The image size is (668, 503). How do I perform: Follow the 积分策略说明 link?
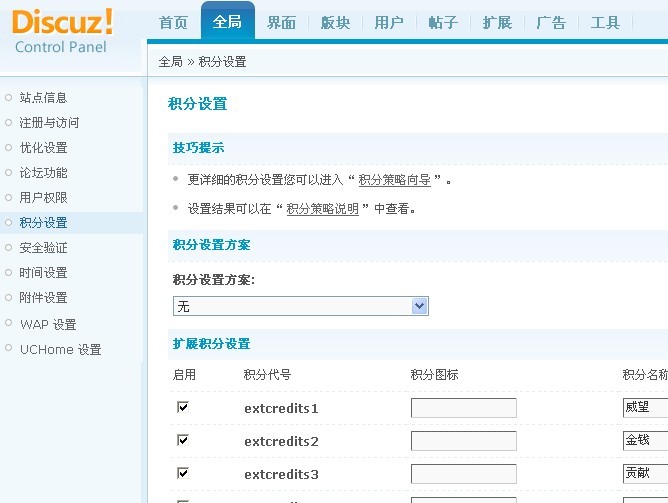[322, 209]
